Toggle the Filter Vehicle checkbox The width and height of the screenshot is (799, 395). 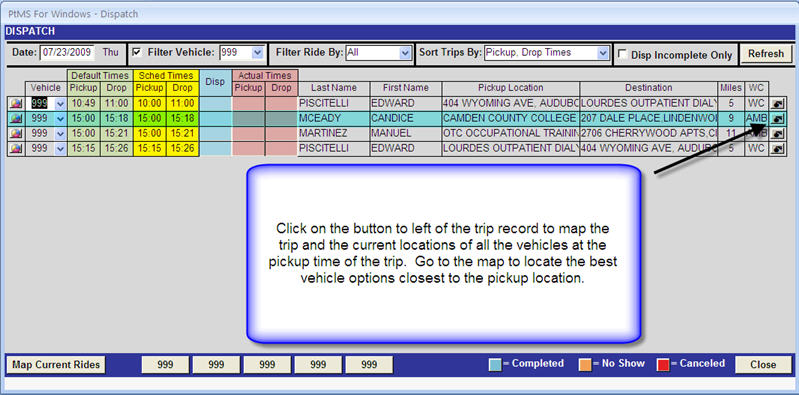pos(136,52)
